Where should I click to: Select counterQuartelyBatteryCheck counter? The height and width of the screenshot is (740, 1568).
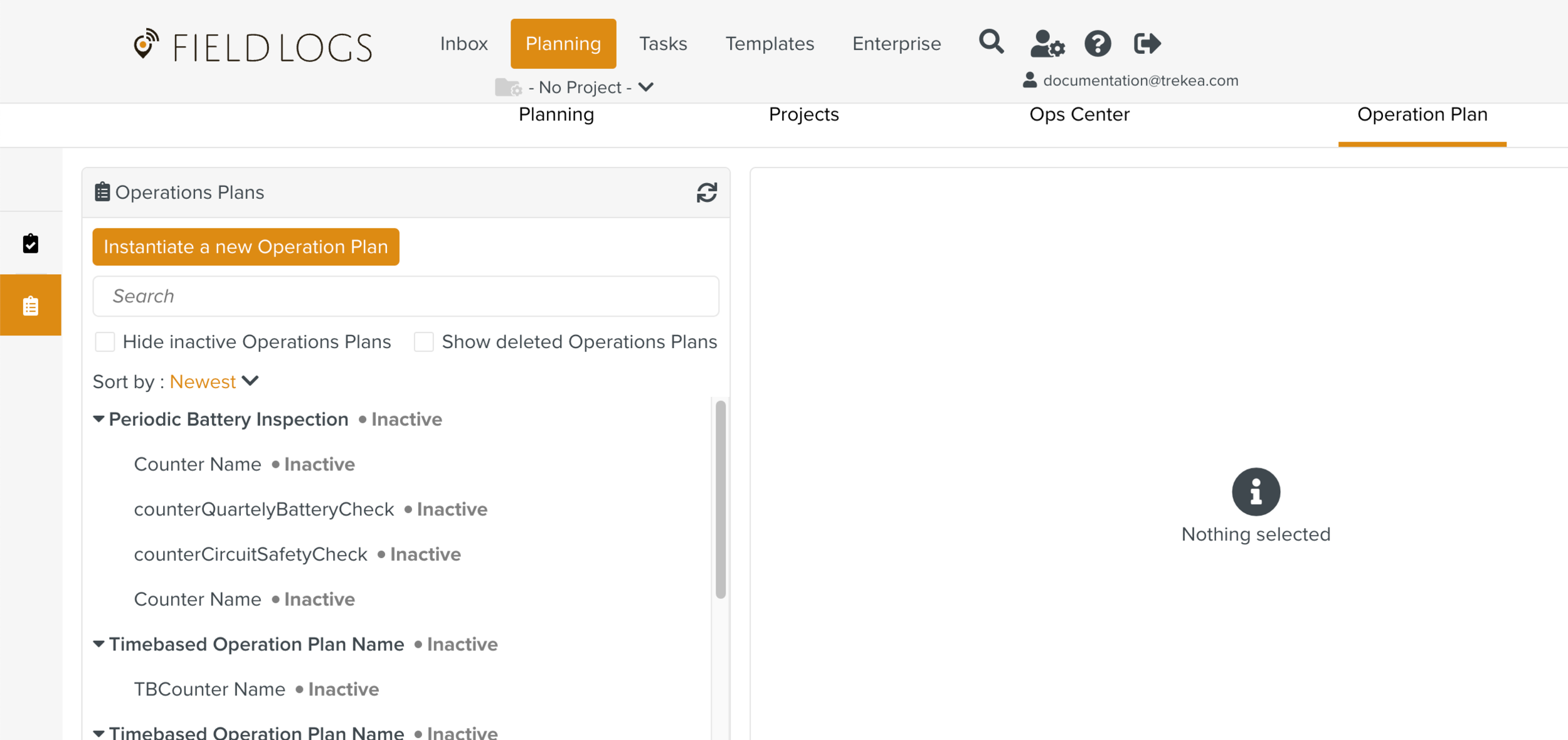tap(263, 509)
